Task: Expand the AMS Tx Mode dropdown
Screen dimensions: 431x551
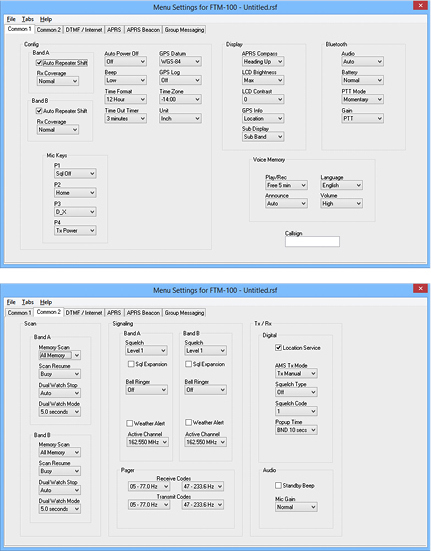Action: [296, 373]
